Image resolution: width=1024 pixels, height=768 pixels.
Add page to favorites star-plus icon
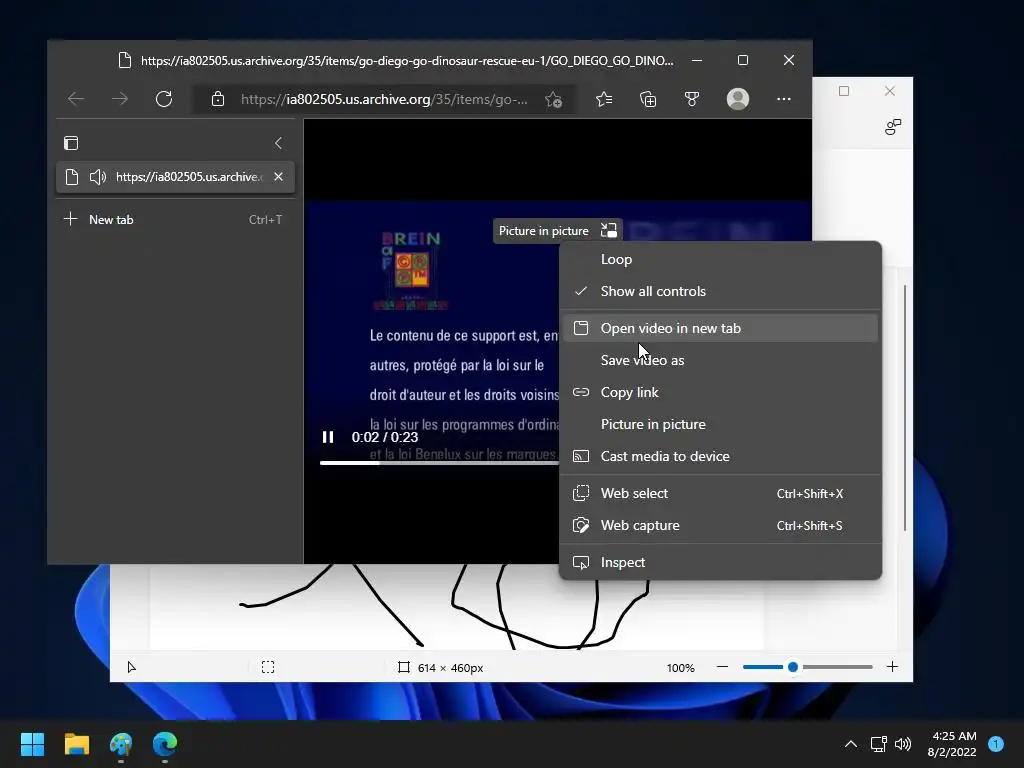553,99
